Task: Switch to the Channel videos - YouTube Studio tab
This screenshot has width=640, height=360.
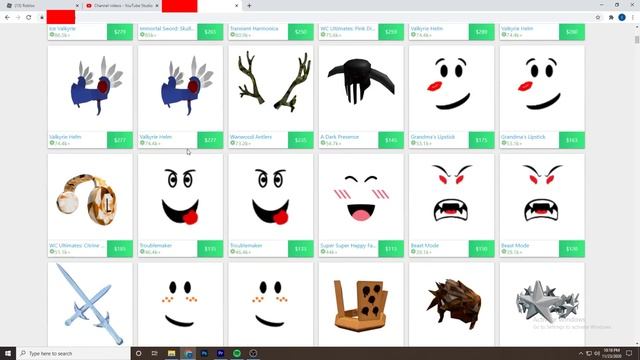Action: tap(122, 6)
